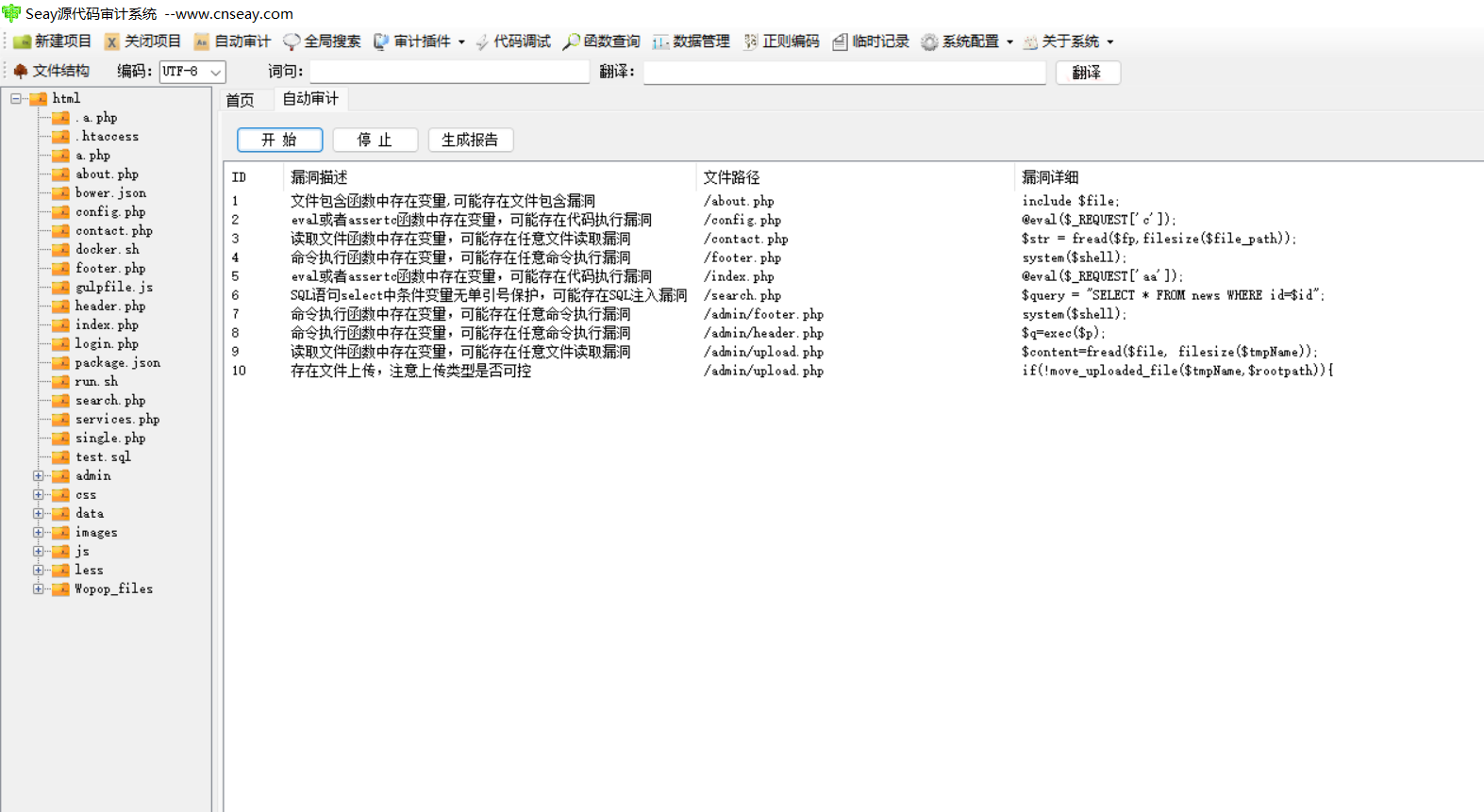Viewport: 1484px width, 812px height.
Task: Select config.php in file tree
Action: click(110, 211)
